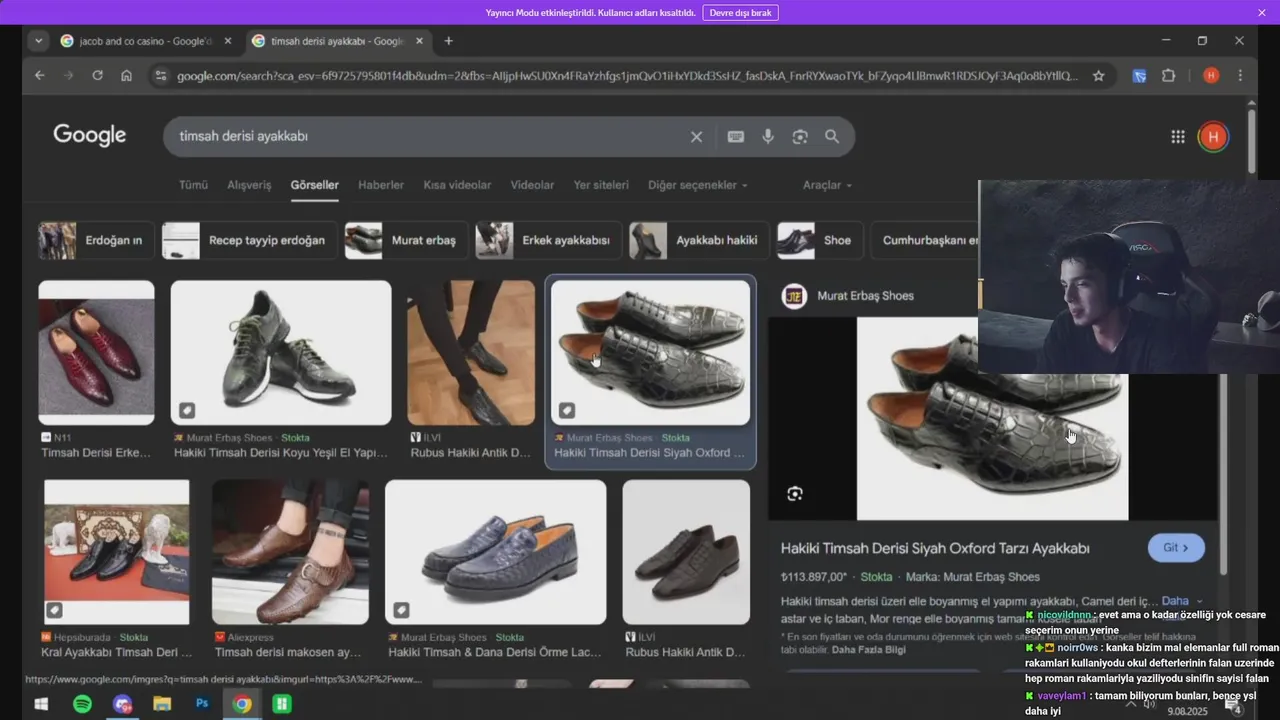This screenshot has height=720, width=1280.
Task: Search by image with Google Lens icon
Action: [x=800, y=137]
